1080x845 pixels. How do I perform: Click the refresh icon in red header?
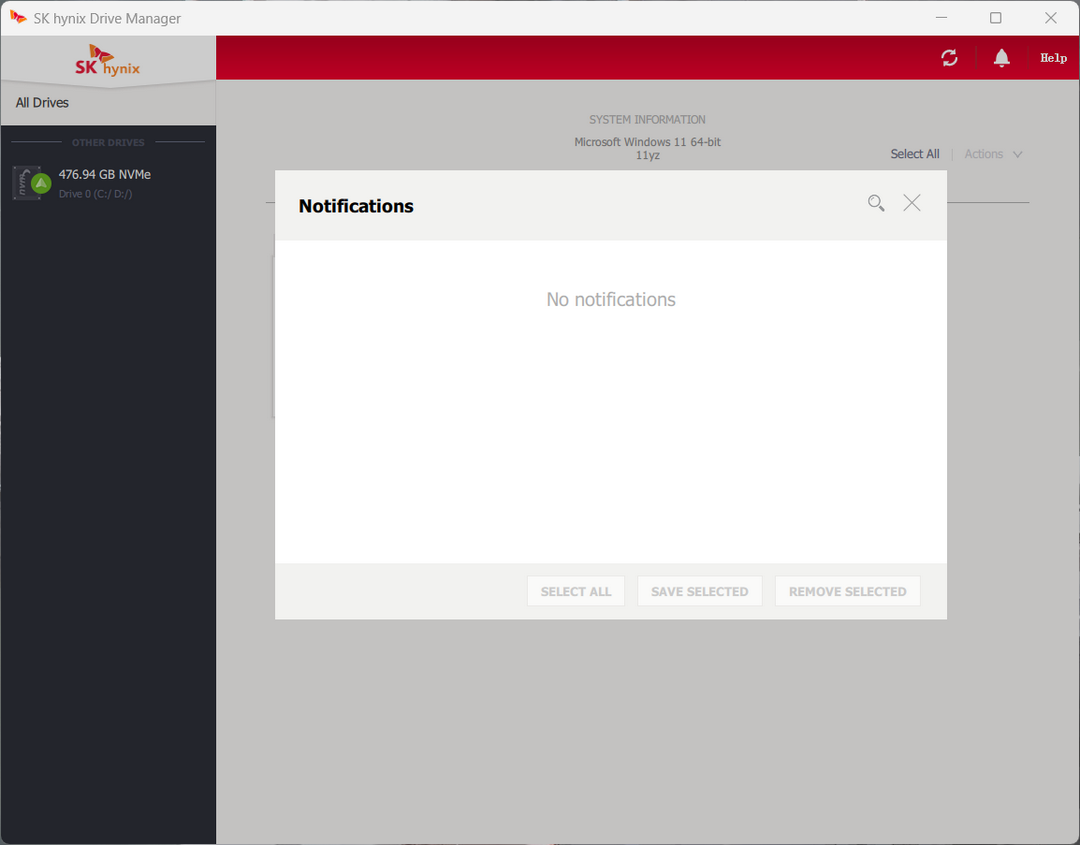pyautogui.click(x=949, y=58)
